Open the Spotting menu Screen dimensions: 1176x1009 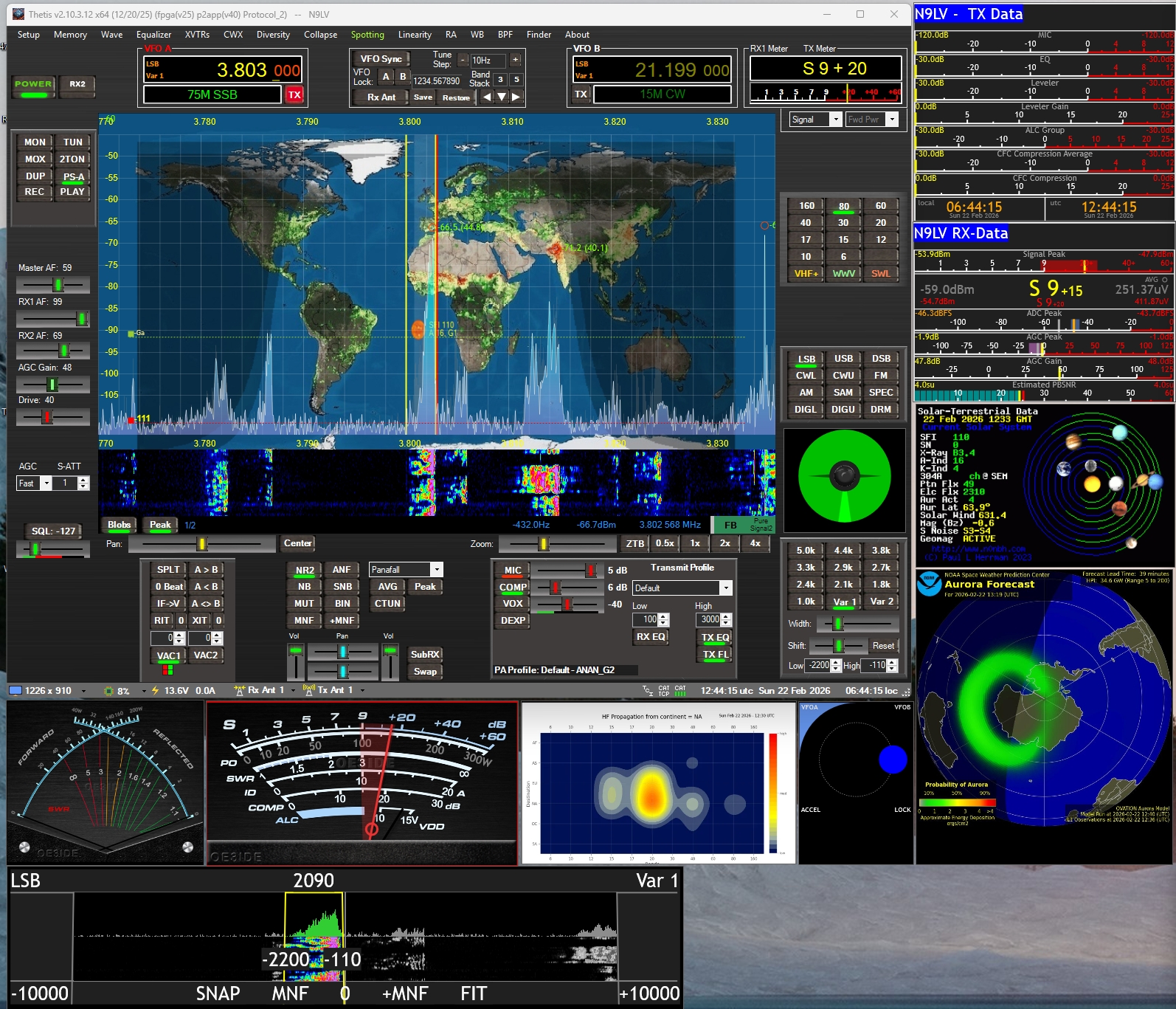[x=367, y=35]
